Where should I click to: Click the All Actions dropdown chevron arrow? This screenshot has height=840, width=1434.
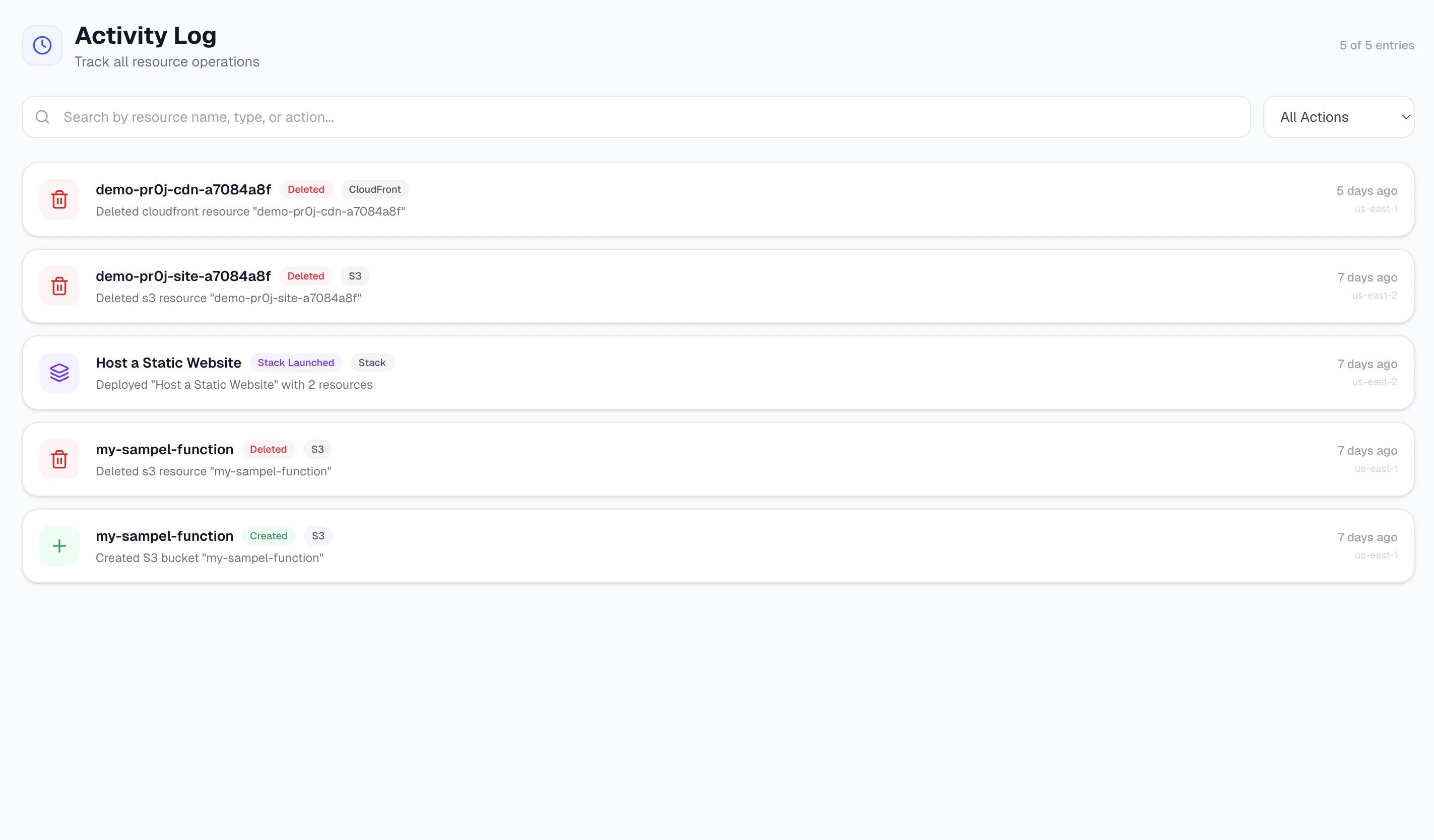[1406, 117]
